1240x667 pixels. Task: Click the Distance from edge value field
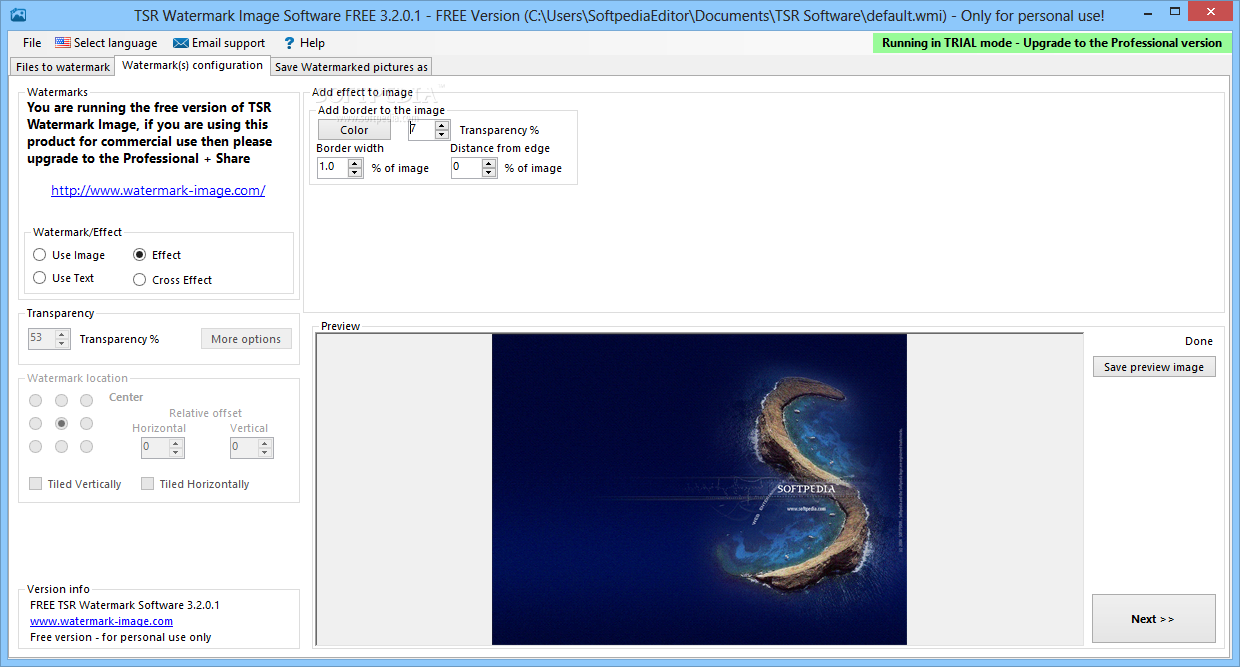click(x=466, y=168)
